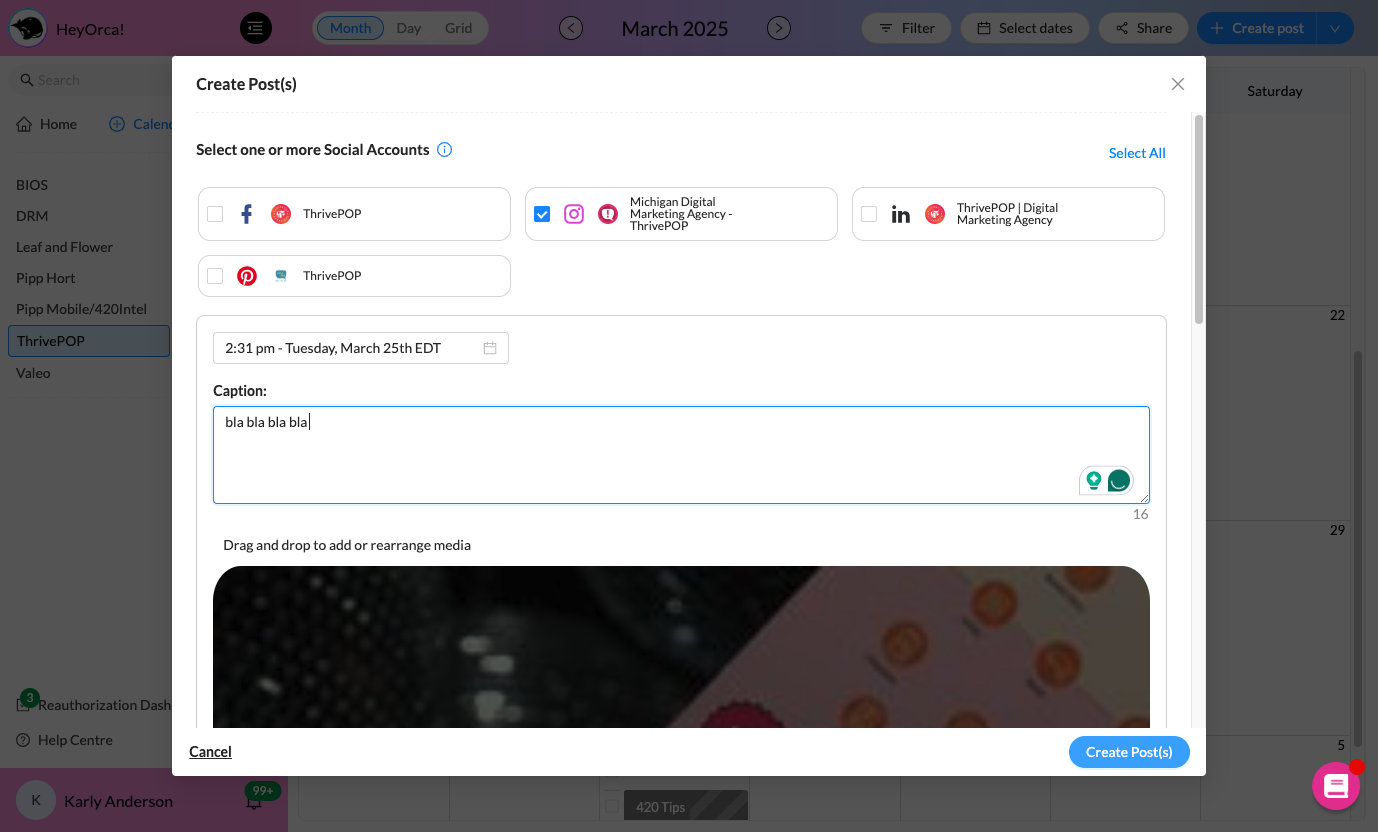Open the Help Centre link

(65, 740)
